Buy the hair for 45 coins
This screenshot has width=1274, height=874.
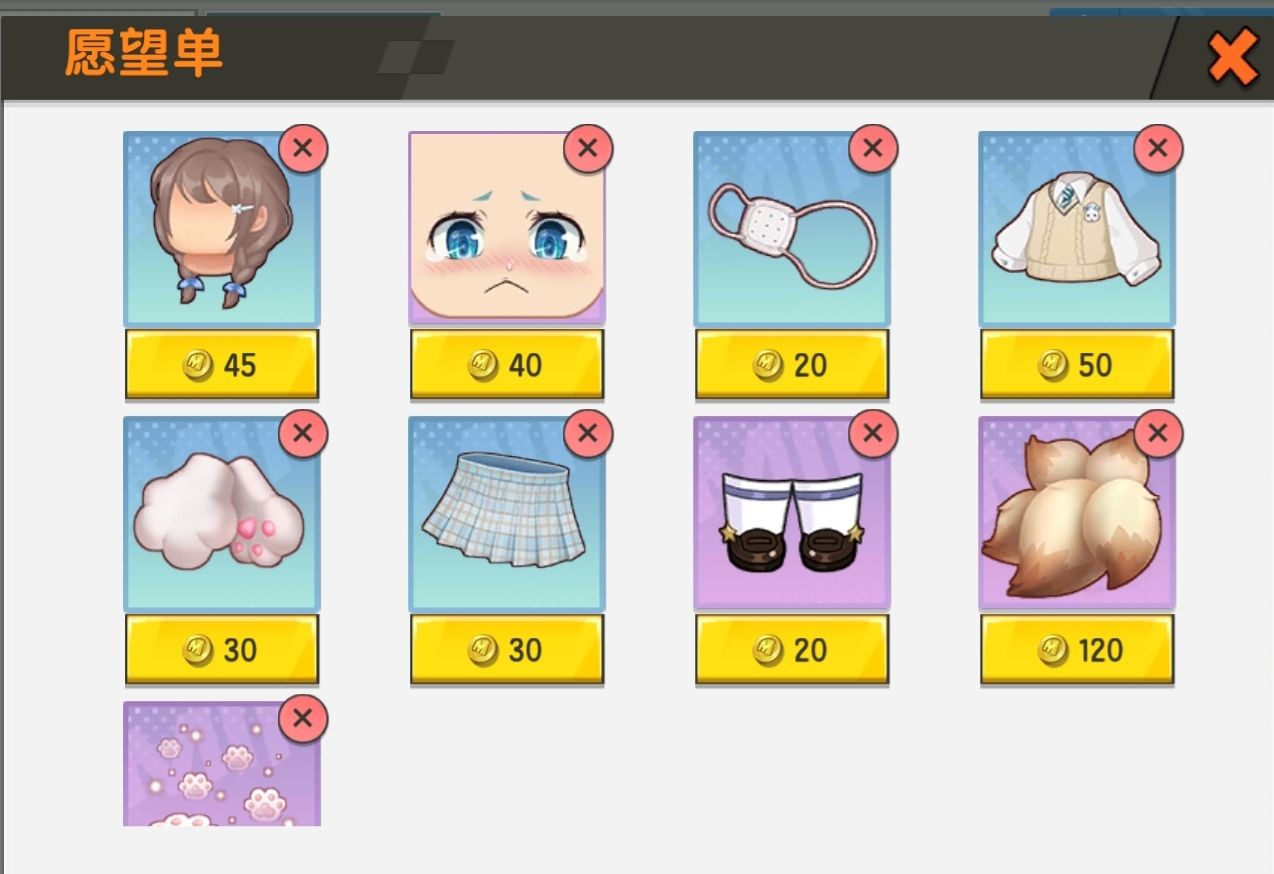point(221,365)
